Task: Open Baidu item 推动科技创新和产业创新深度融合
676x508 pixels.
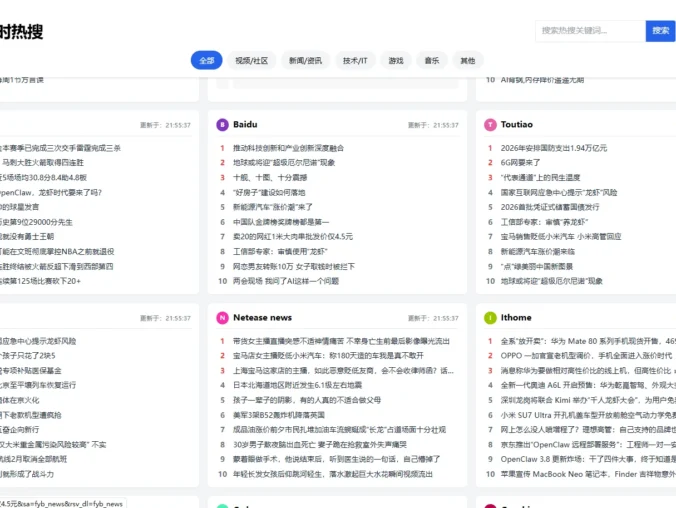Action: (x=288, y=148)
